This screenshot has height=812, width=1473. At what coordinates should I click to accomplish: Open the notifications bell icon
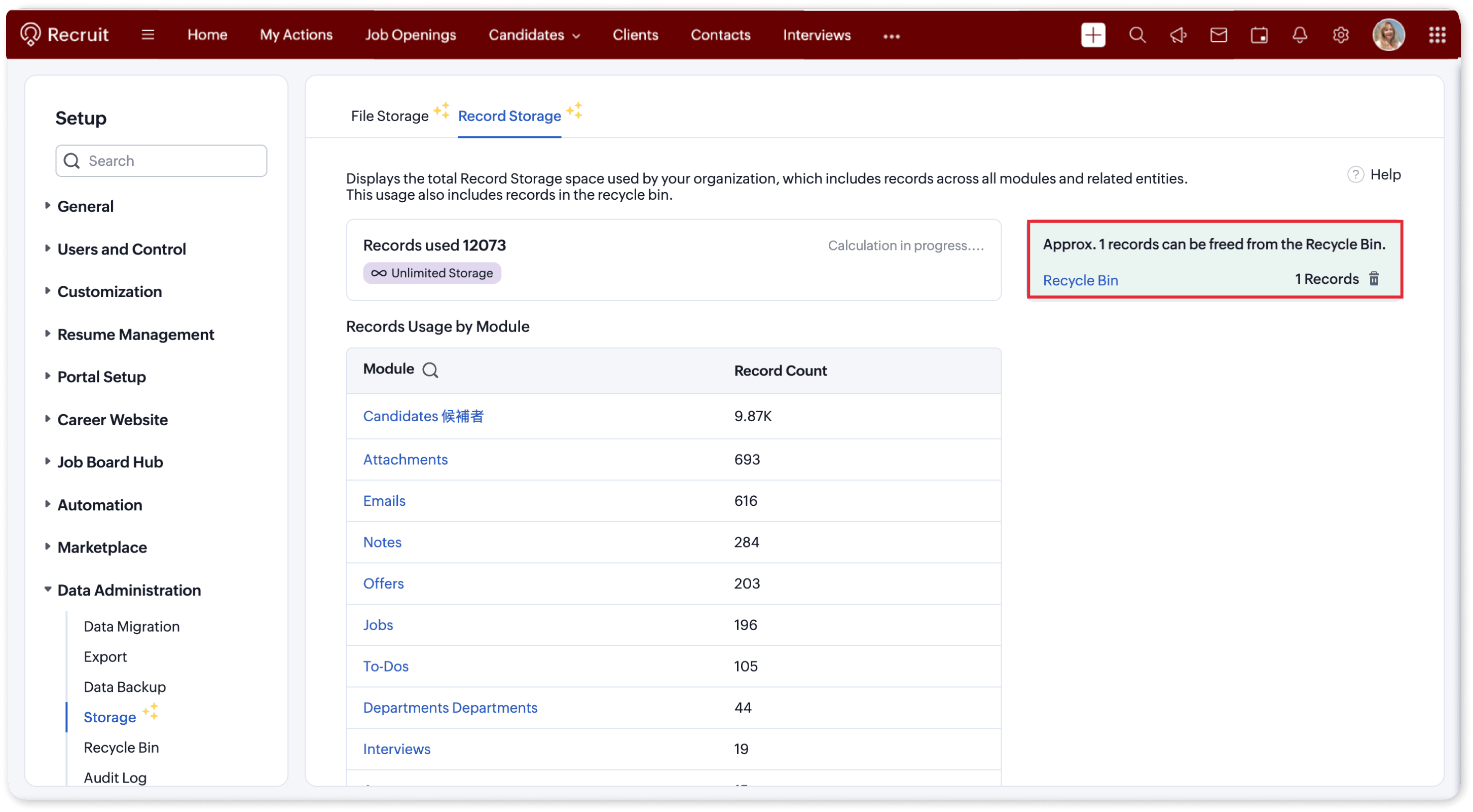point(1299,35)
